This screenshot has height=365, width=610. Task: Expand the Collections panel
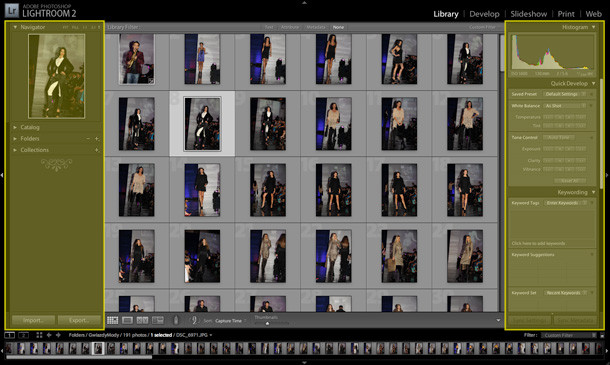click(x=15, y=150)
